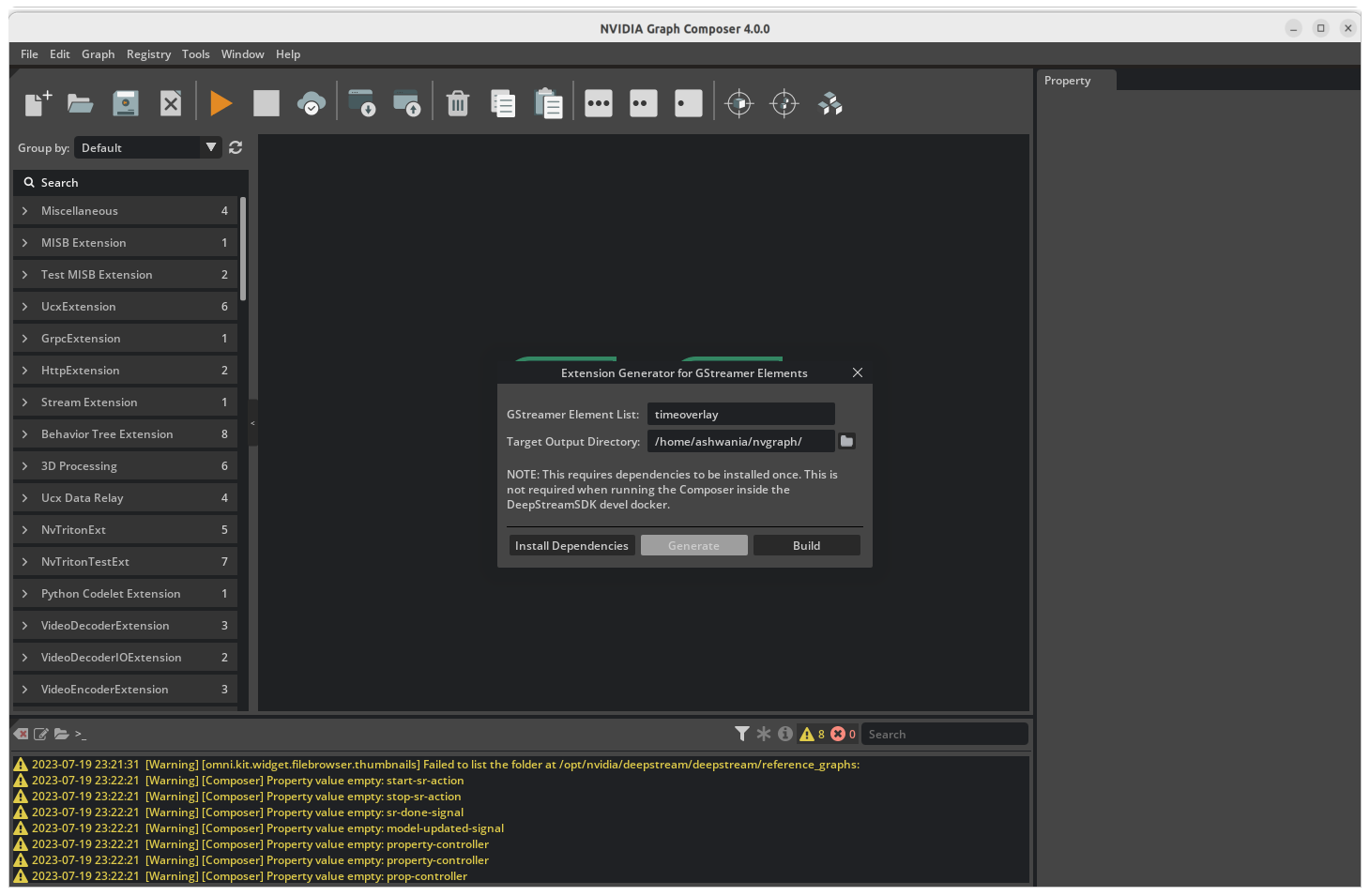Viewport: 1370px width, 896px height.
Task: Expand the Test MISB Extension group
Action: click(x=125, y=275)
